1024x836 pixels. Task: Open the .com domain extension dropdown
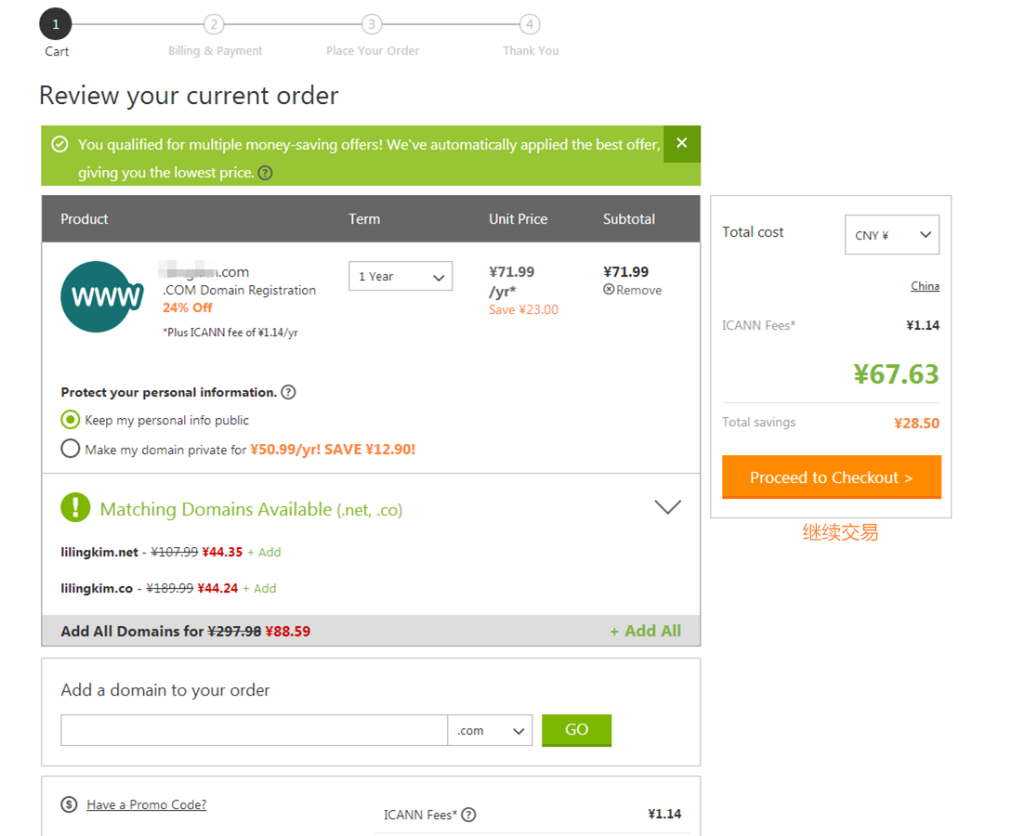490,730
